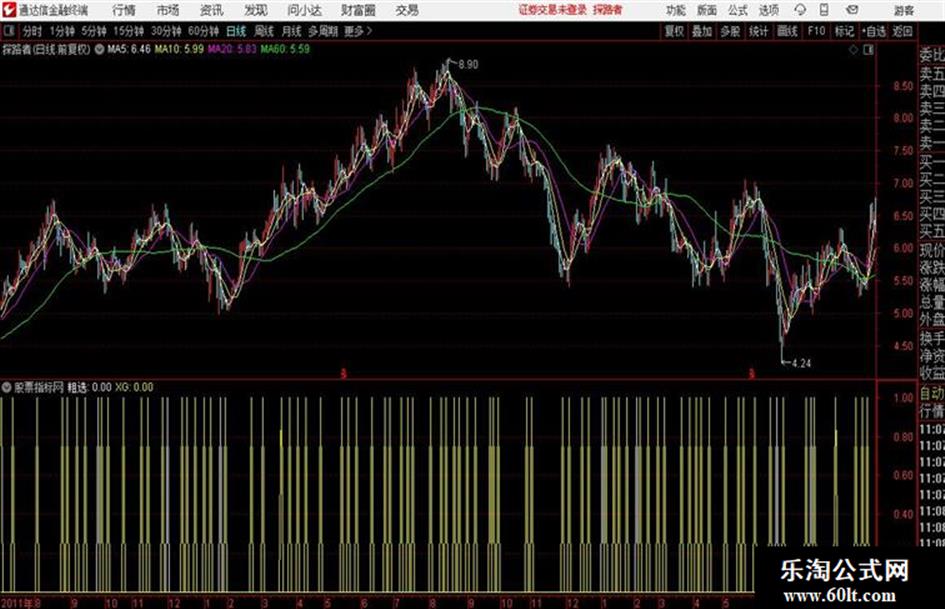Switch to the 60分钟 period

pos(204,31)
